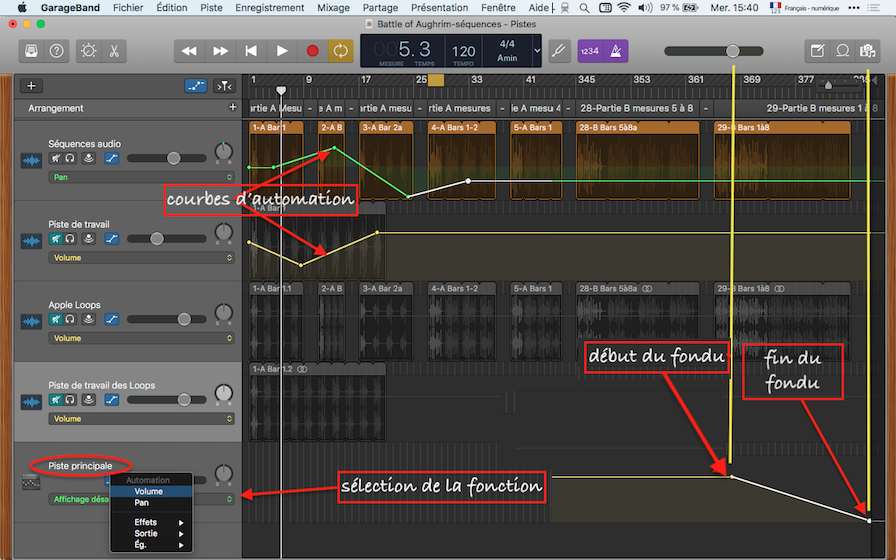Open the Library button in toolbar
Viewport: 896px width, 560px height.
[31, 51]
